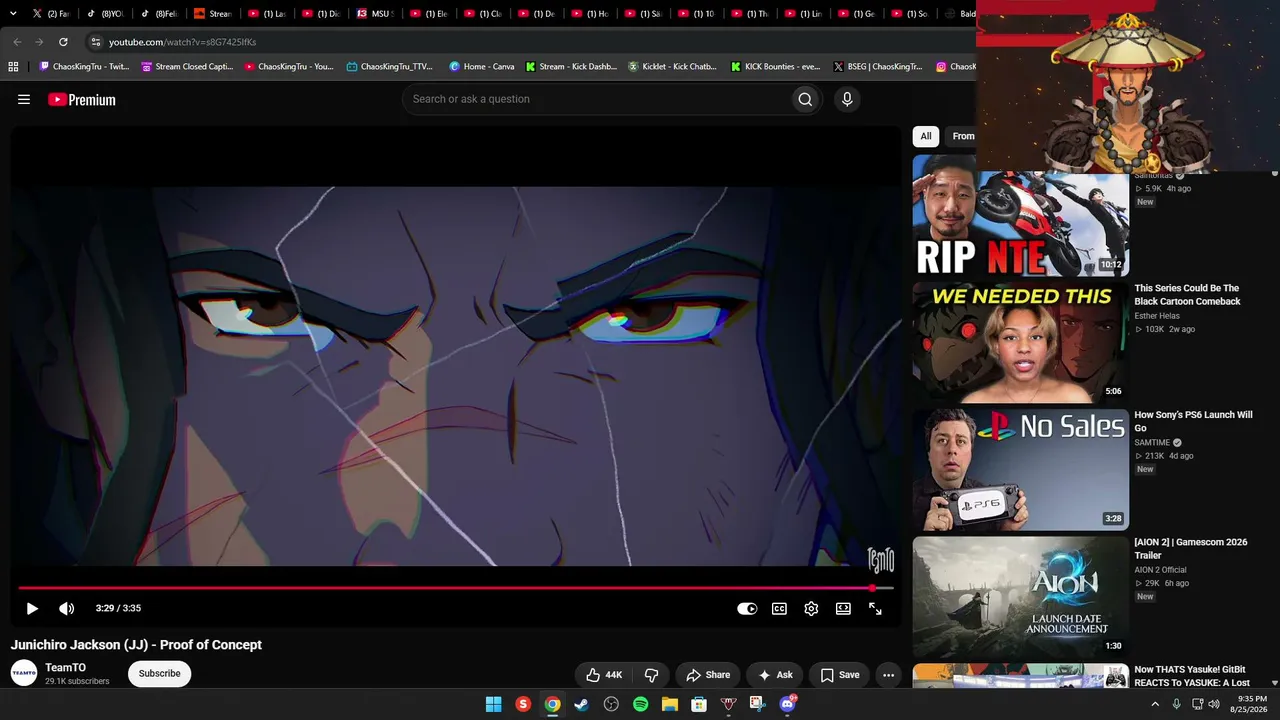View site information icon in address bar
This screenshot has width=1280, height=720.
96,42
